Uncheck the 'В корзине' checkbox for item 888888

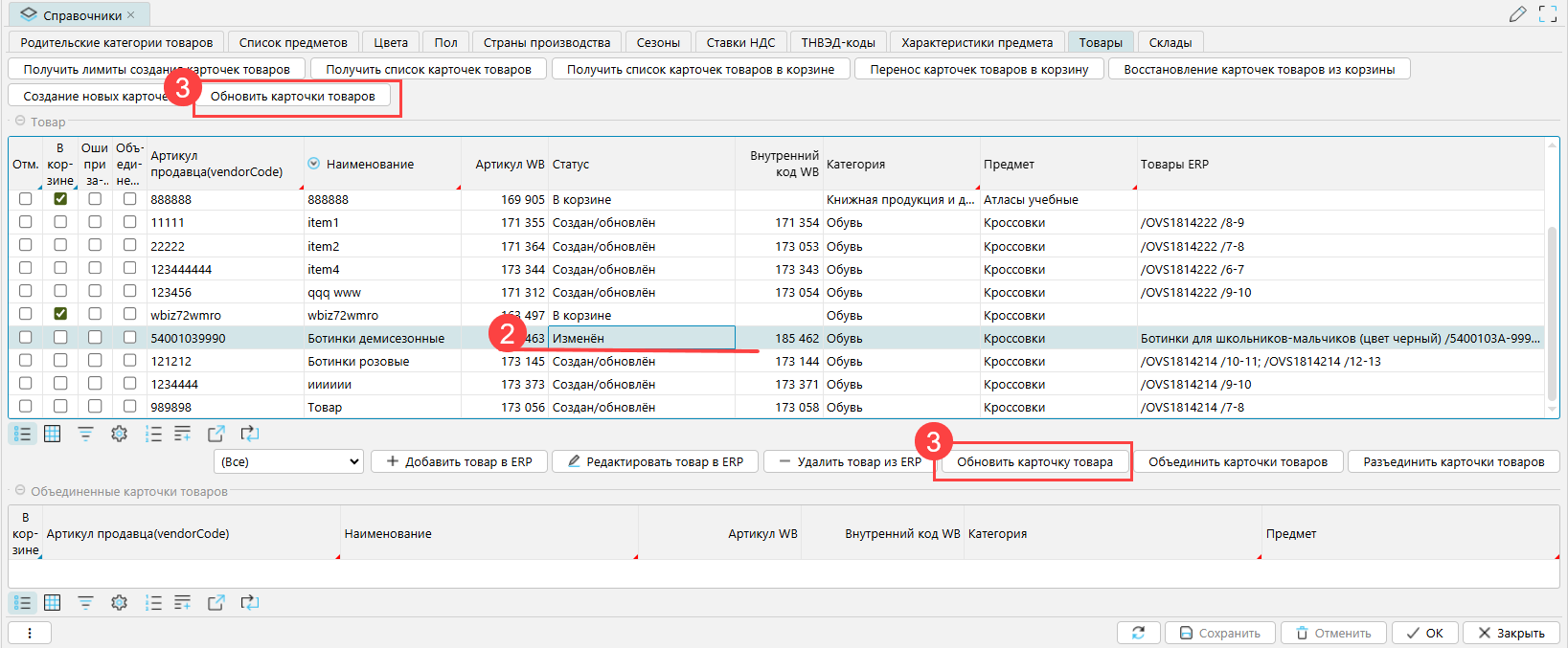coord(60,199)
